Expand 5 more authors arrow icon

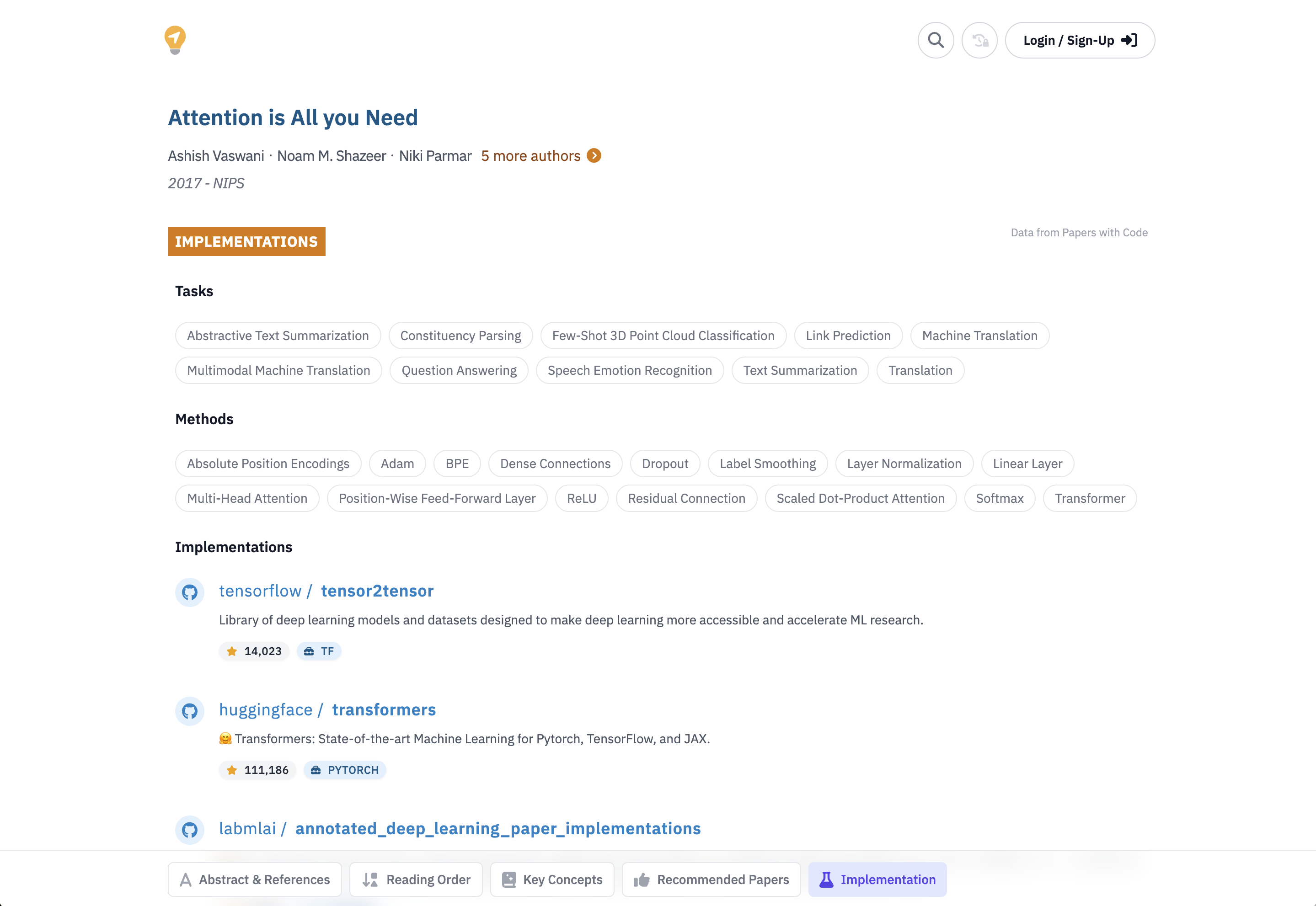point(594,155)
